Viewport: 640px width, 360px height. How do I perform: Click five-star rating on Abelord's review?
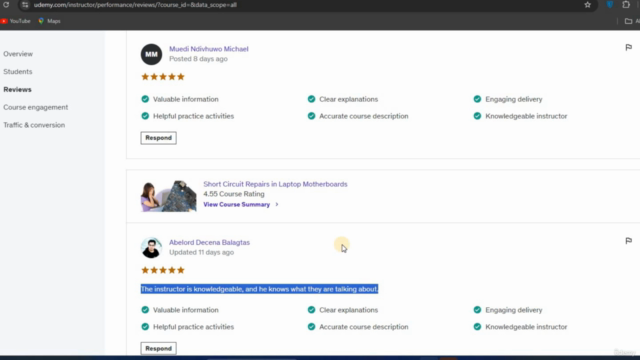163,270
